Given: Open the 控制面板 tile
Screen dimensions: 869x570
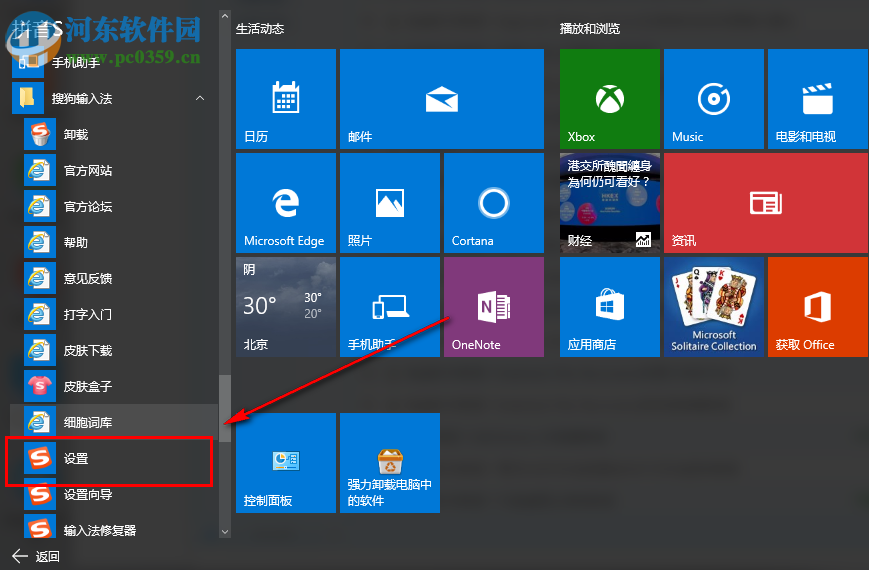Looking at the screenshot, I should pos(286,463).
